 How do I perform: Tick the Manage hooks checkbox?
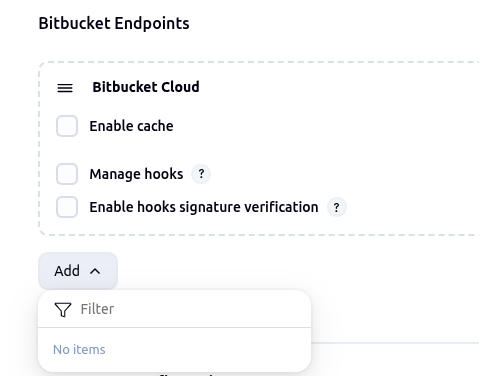[x=67, y=174]
